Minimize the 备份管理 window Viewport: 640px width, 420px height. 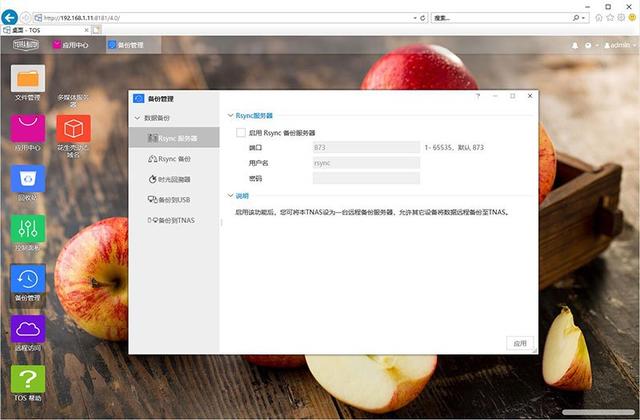tap(495, 96)
